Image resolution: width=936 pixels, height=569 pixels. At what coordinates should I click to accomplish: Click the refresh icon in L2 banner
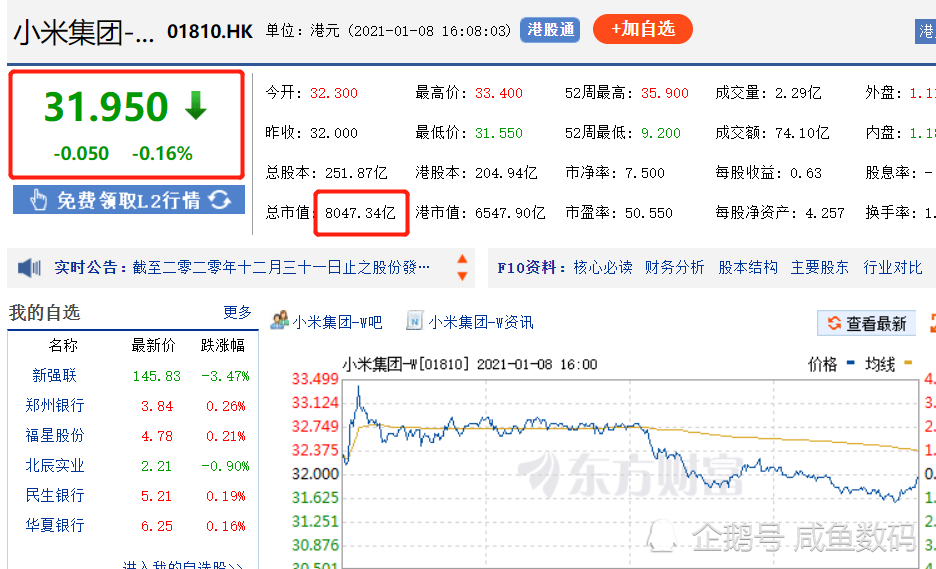coord(220,199)
